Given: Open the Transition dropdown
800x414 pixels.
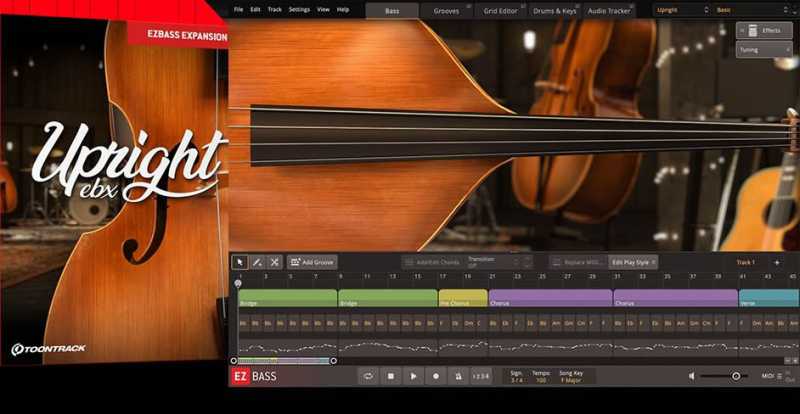Looking at the screenshot, I should click(x=499, y=262).
